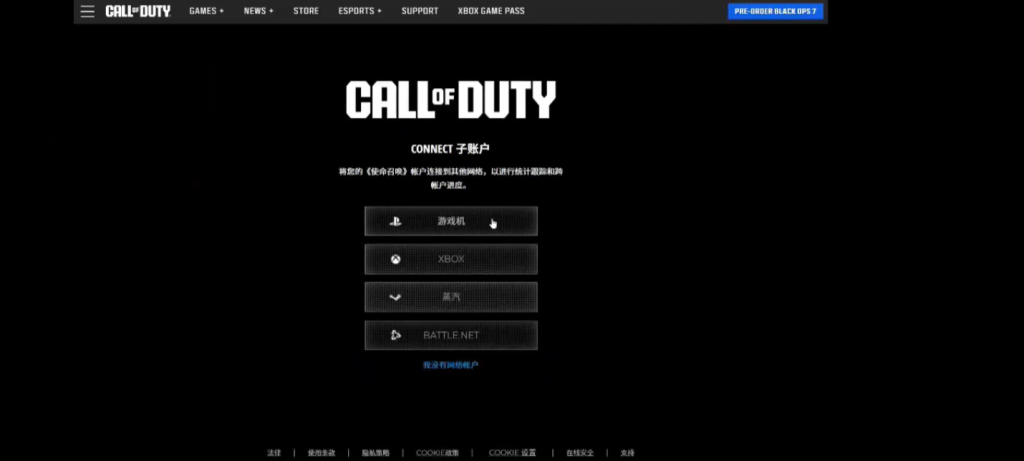Viewport: 1024px width, 461px height.
Task: Open the XBOX GAME PASS menu item
Action: point(490,11)
